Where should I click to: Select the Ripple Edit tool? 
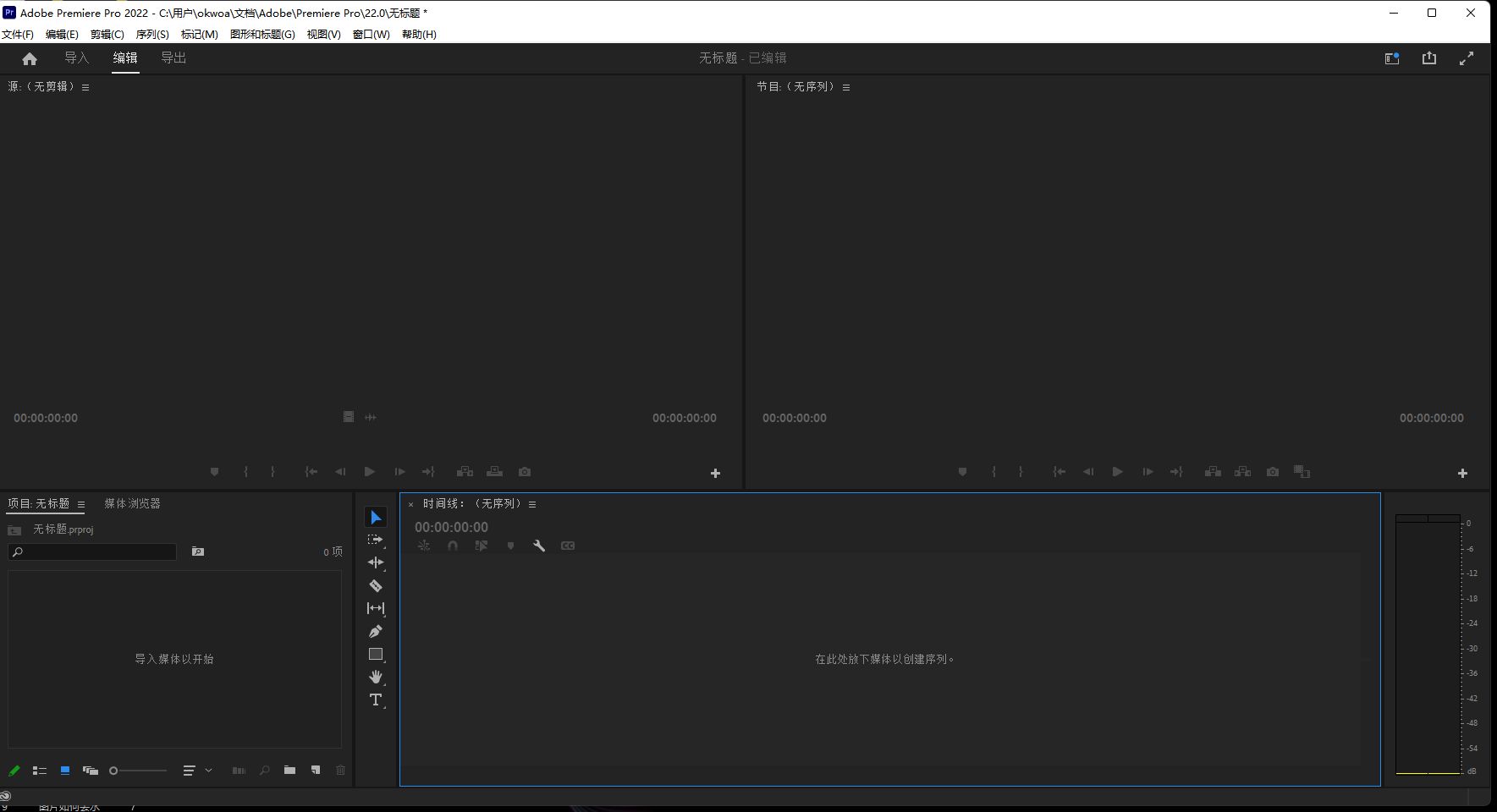[376, 562]
